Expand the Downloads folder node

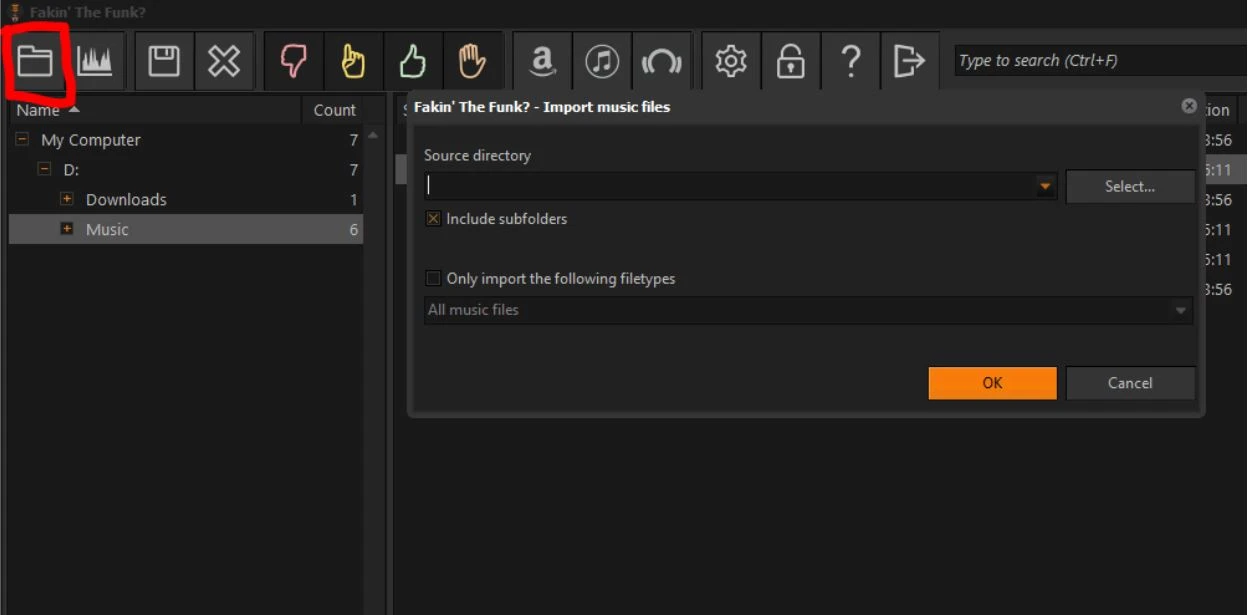point(67,200)
